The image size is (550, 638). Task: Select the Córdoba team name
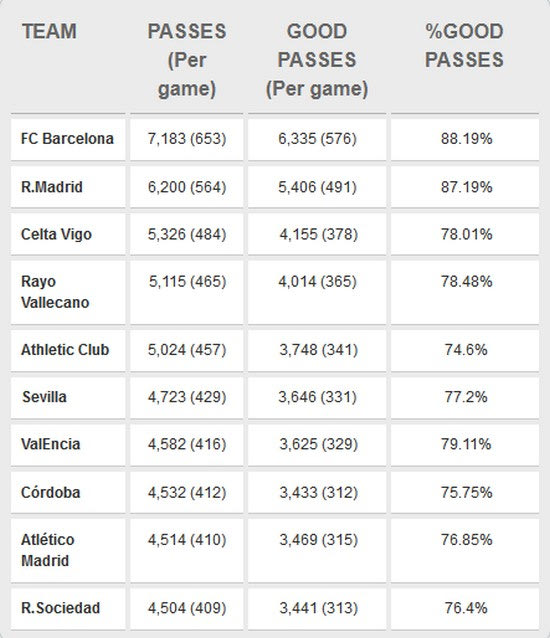[x=50, y=493]
